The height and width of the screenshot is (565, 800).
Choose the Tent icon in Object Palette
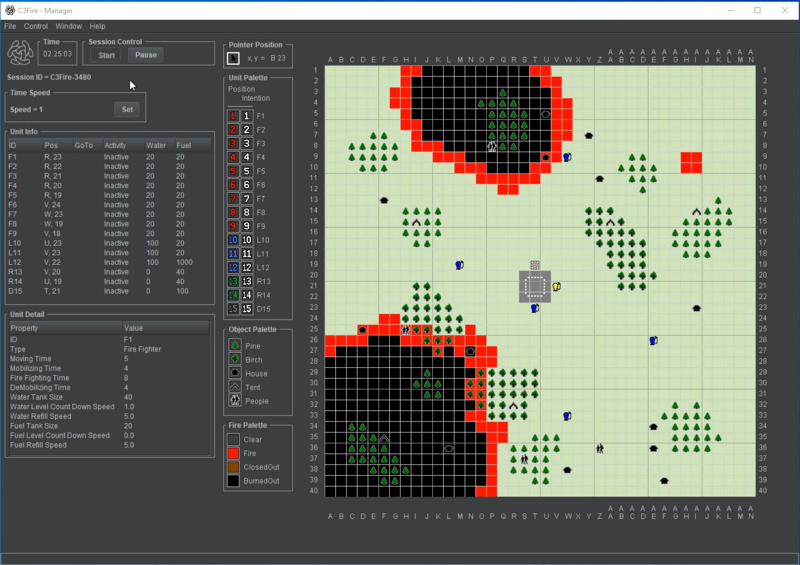point(233,386)
